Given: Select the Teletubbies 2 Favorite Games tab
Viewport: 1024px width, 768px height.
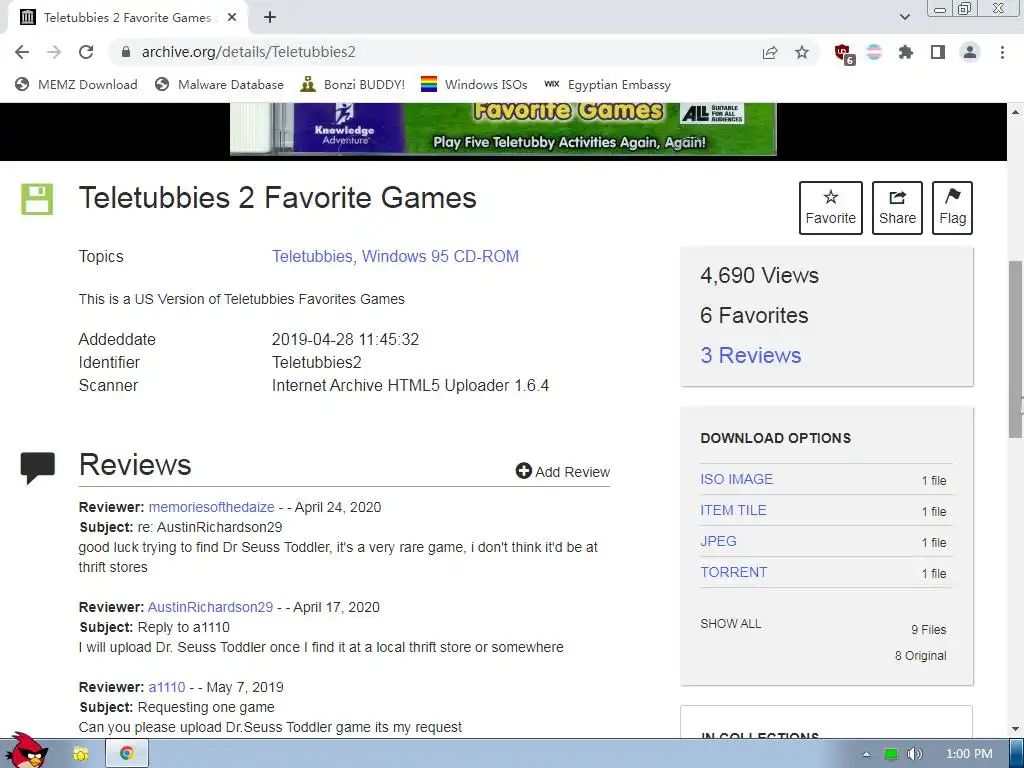Looking at the screenshot, I should (127, 18).
